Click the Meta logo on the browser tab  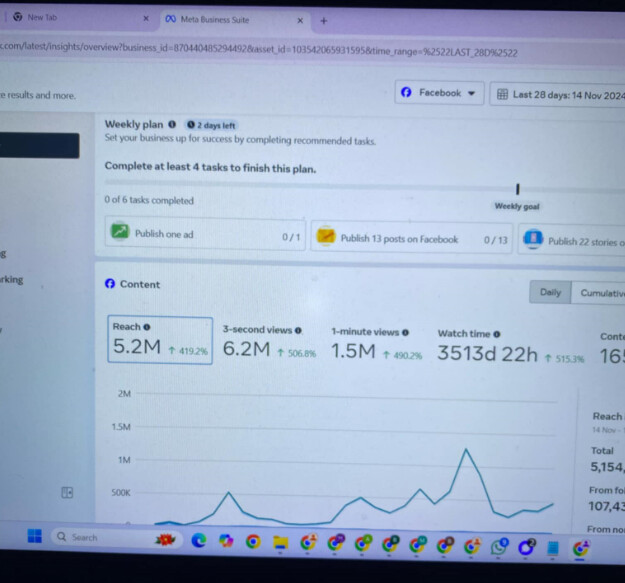(x=171, y=19)
